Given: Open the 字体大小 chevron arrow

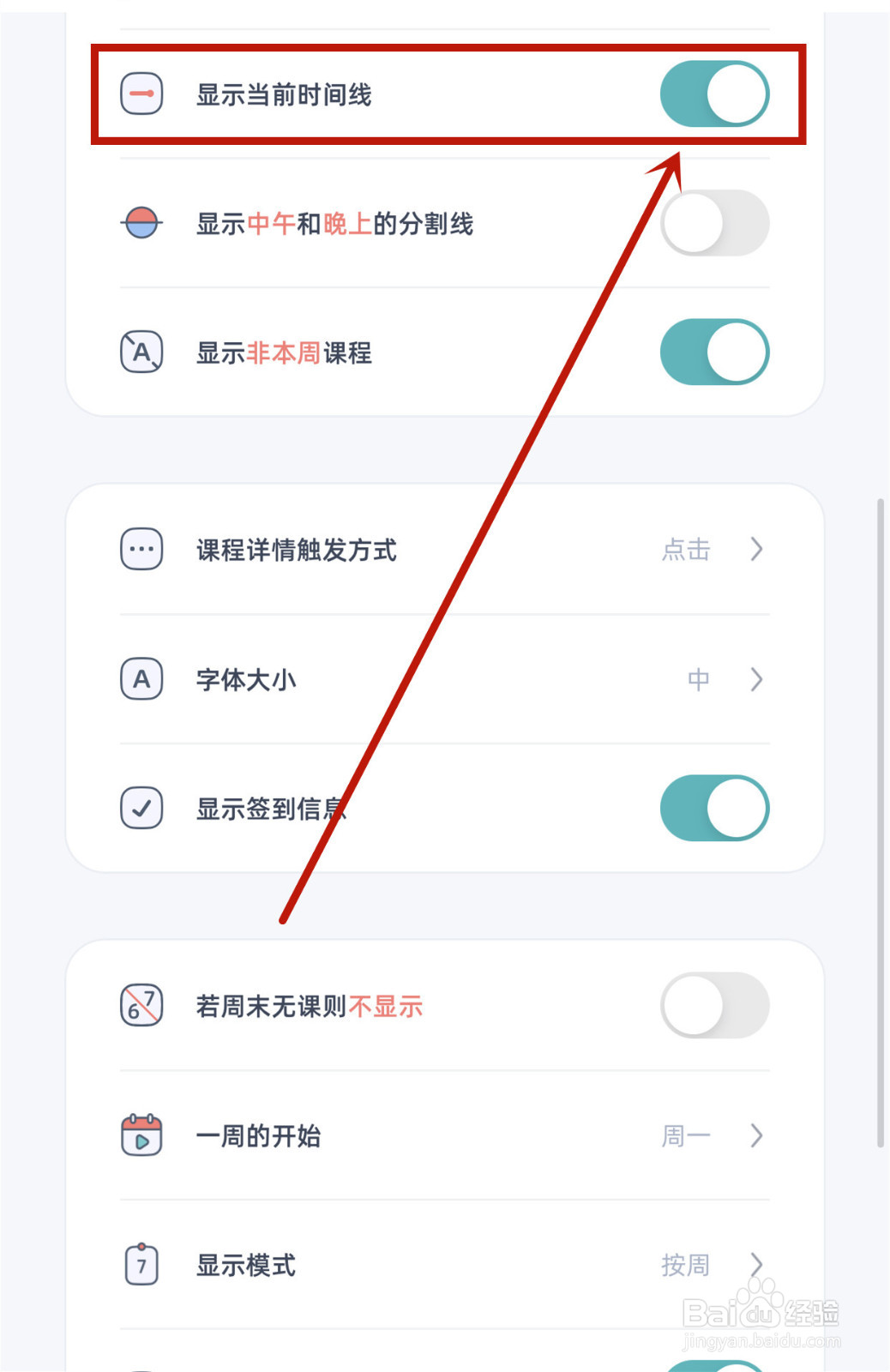Looking at the screenshot, I should 756,679.
